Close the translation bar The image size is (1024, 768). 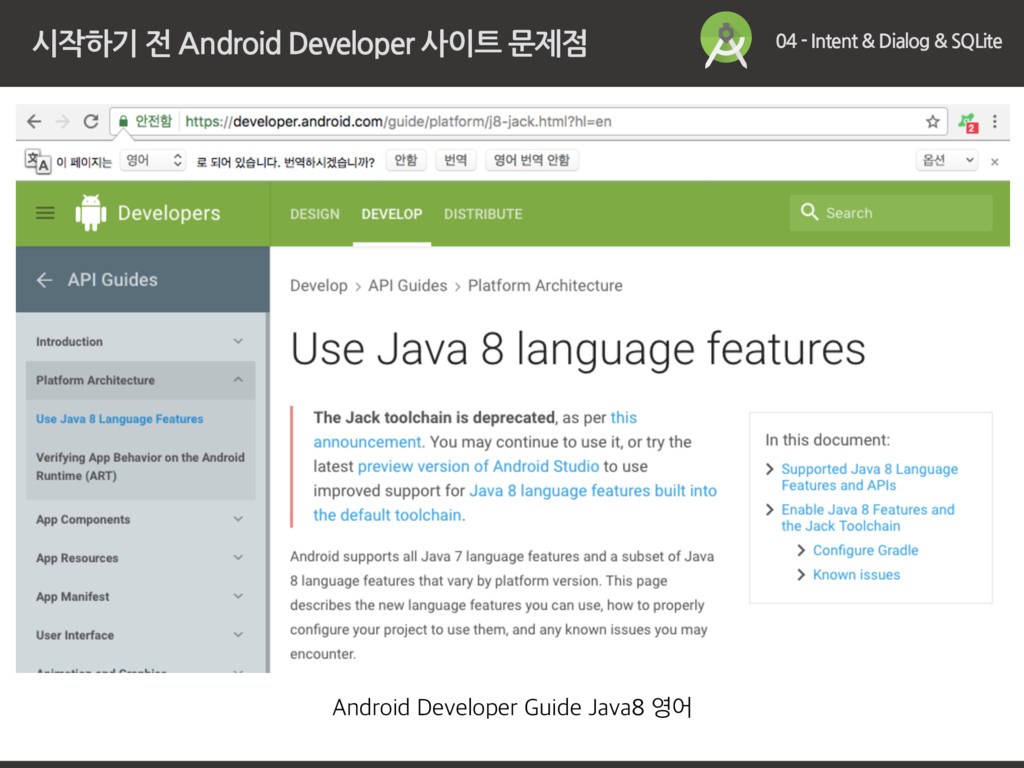click(994, 161)
